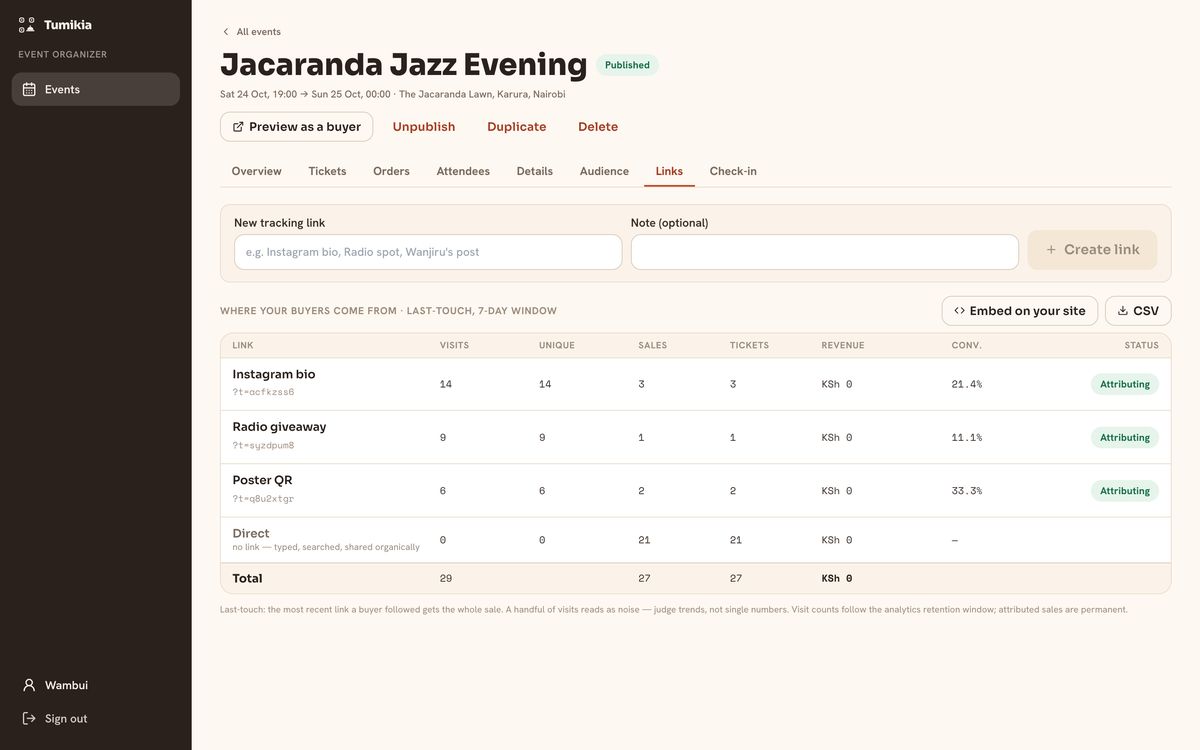Click the ?t=syzdpum8 tracking code
This screenshot has height=750, width=1200.
pos(263,445)
